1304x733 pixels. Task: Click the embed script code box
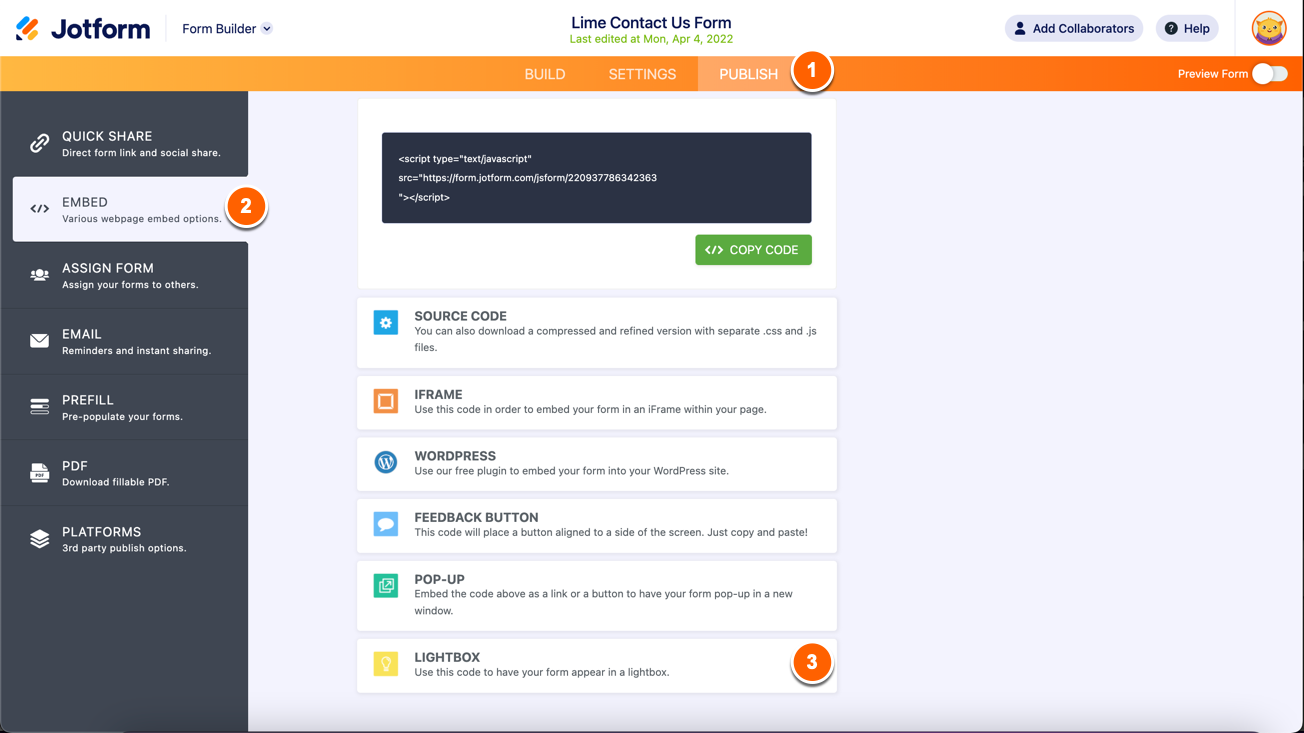(x=597, y=178)
